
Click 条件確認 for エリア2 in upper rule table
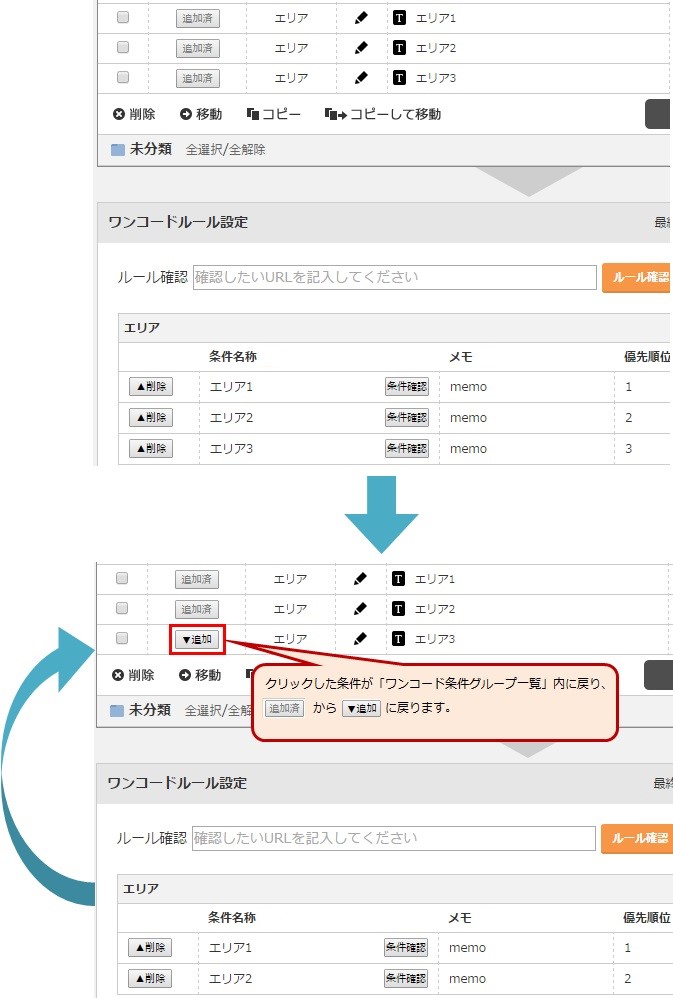click(407, 418)
